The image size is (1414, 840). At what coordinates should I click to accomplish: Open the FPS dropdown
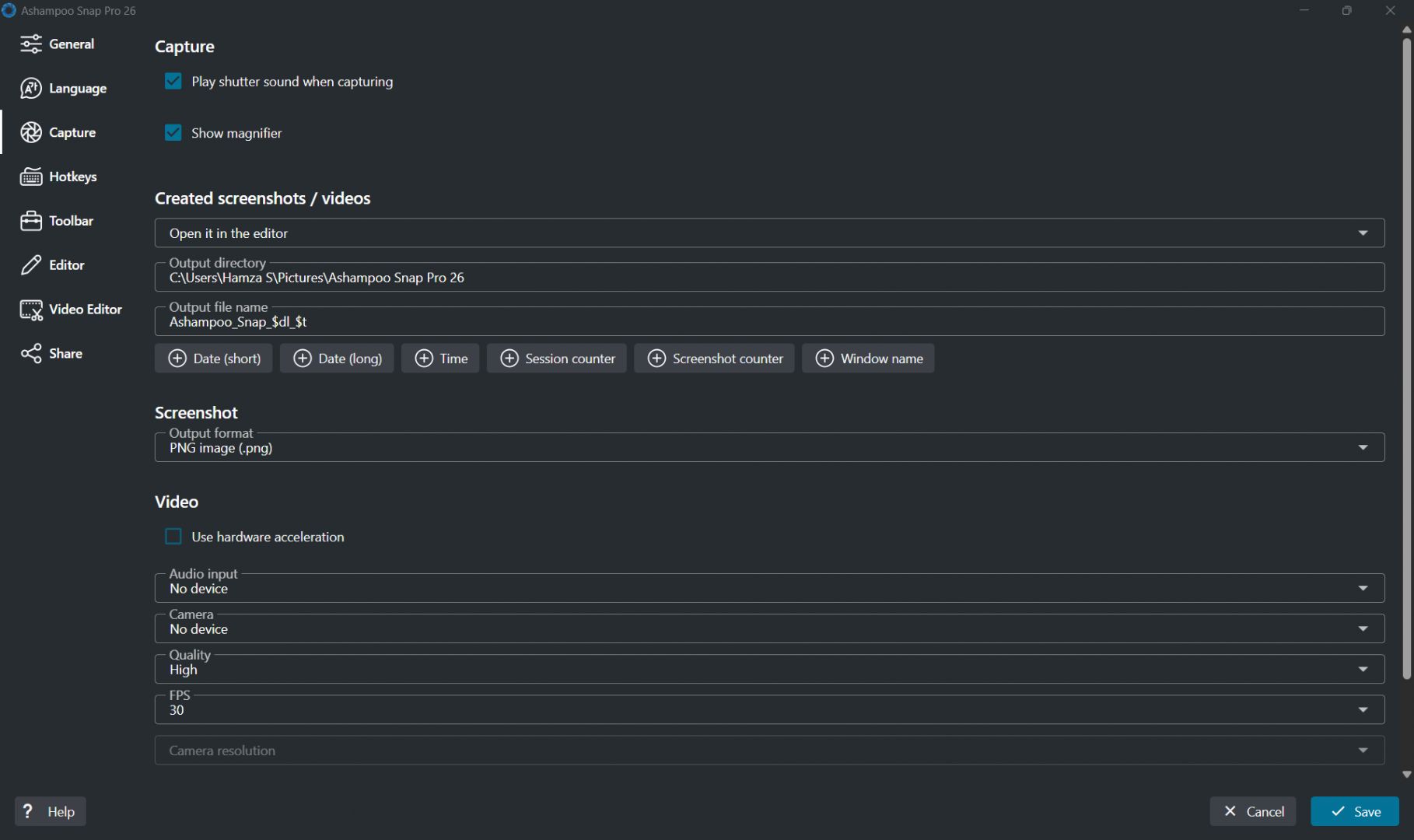coord(770,710)
